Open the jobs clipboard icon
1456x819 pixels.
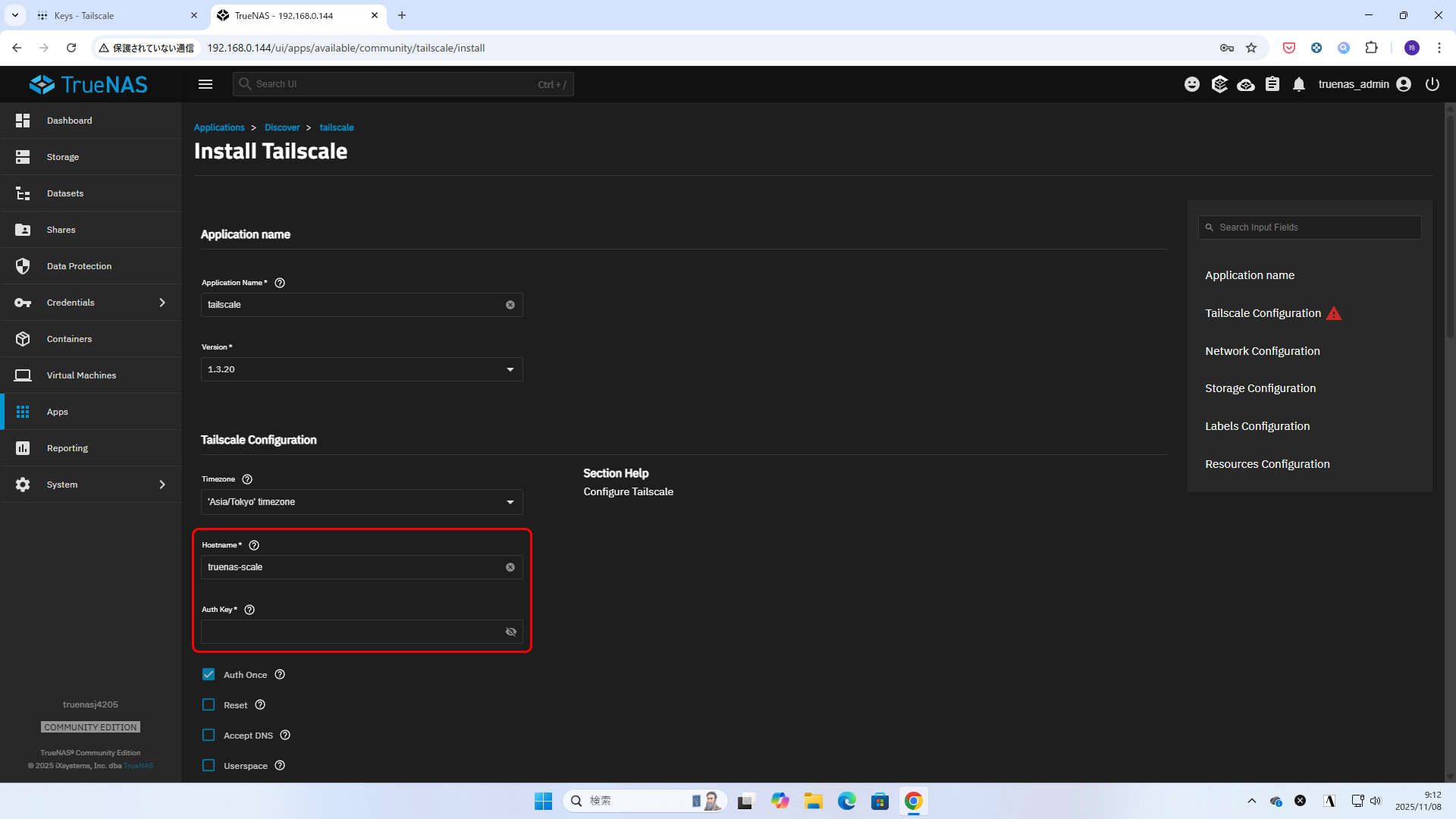(1272, 84)
